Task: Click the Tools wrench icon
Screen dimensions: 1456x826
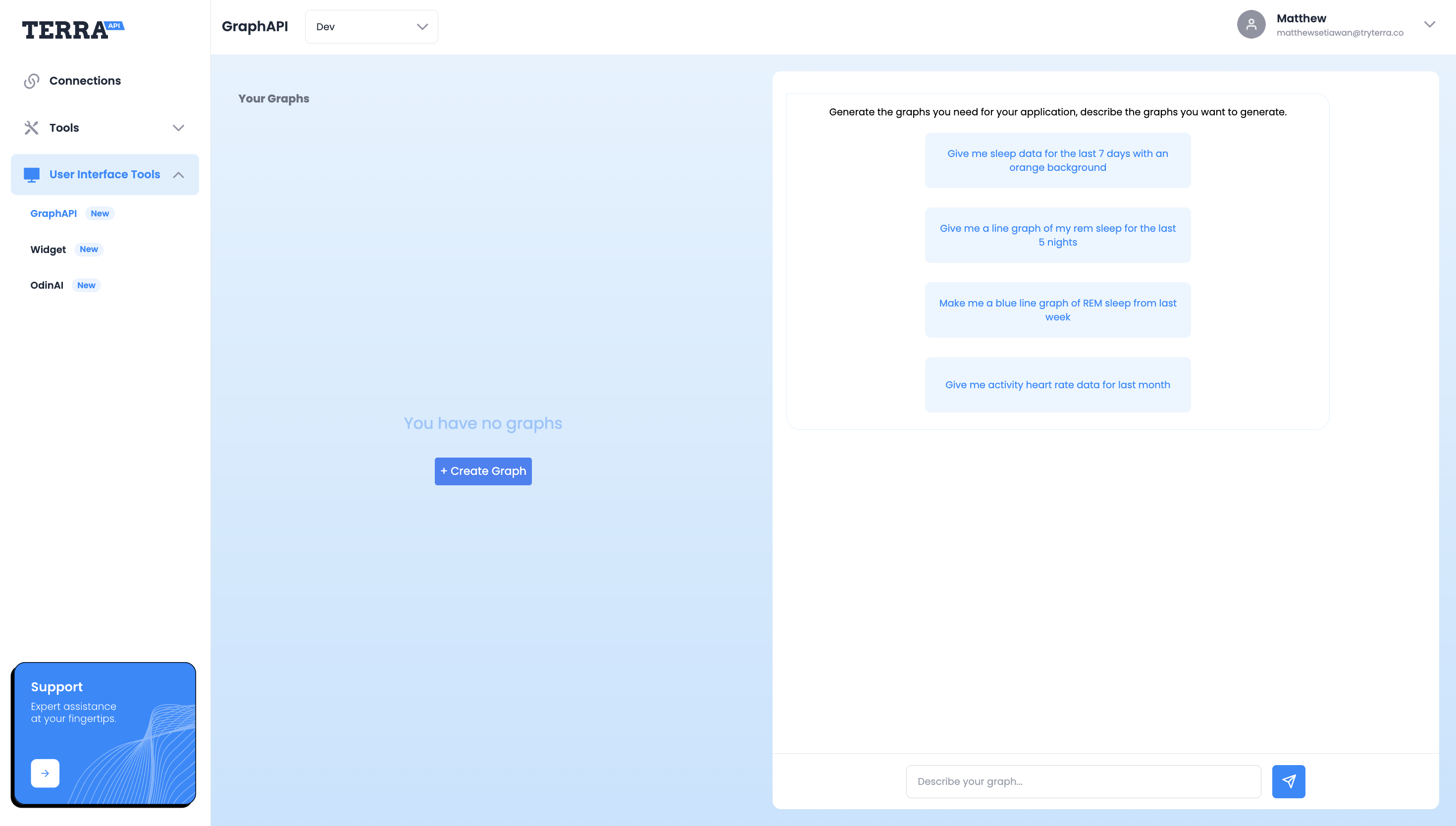Action: [x=32, y=128]
